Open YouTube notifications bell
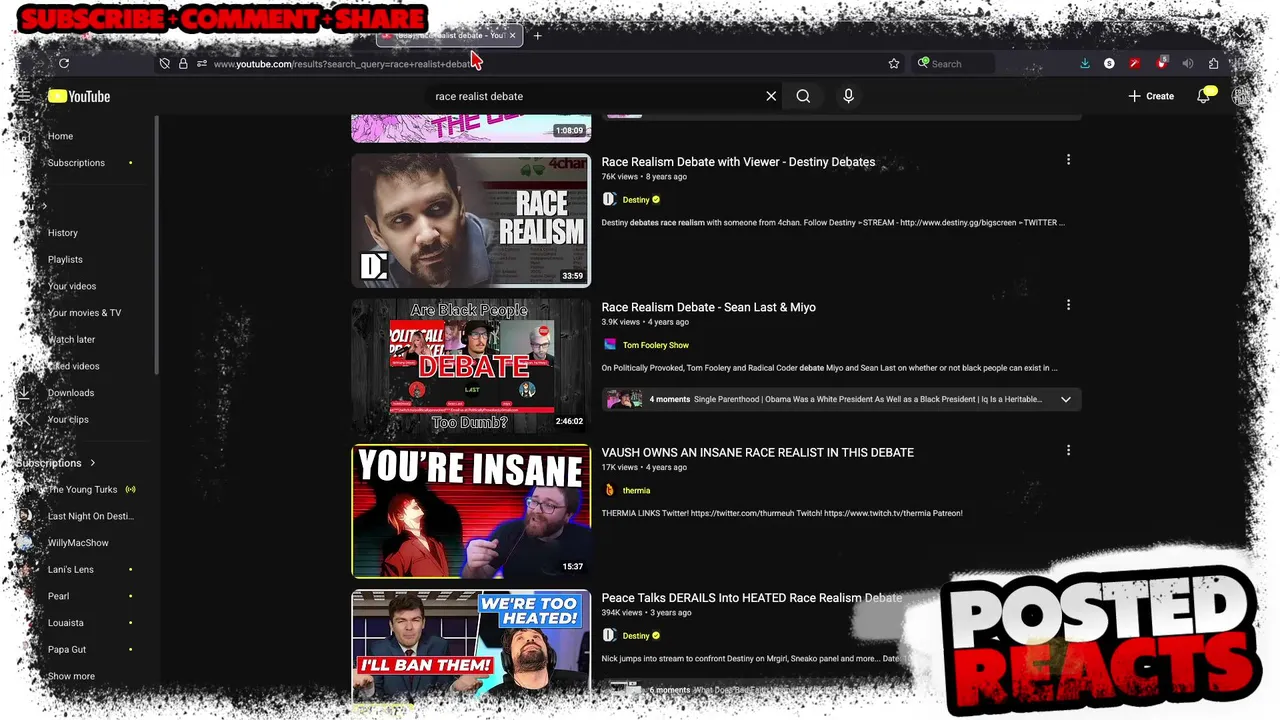This screenshot has height=720, width=1280. coord(1204,96)
